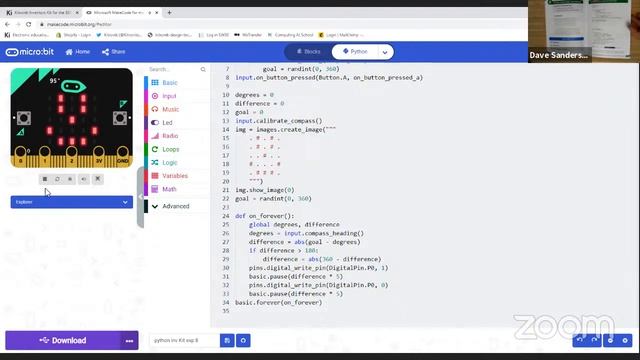Image resolution: width=640 pixels, height=360 pixels.
Task: Expand the Explorer file panel
Action: point(71,202)
